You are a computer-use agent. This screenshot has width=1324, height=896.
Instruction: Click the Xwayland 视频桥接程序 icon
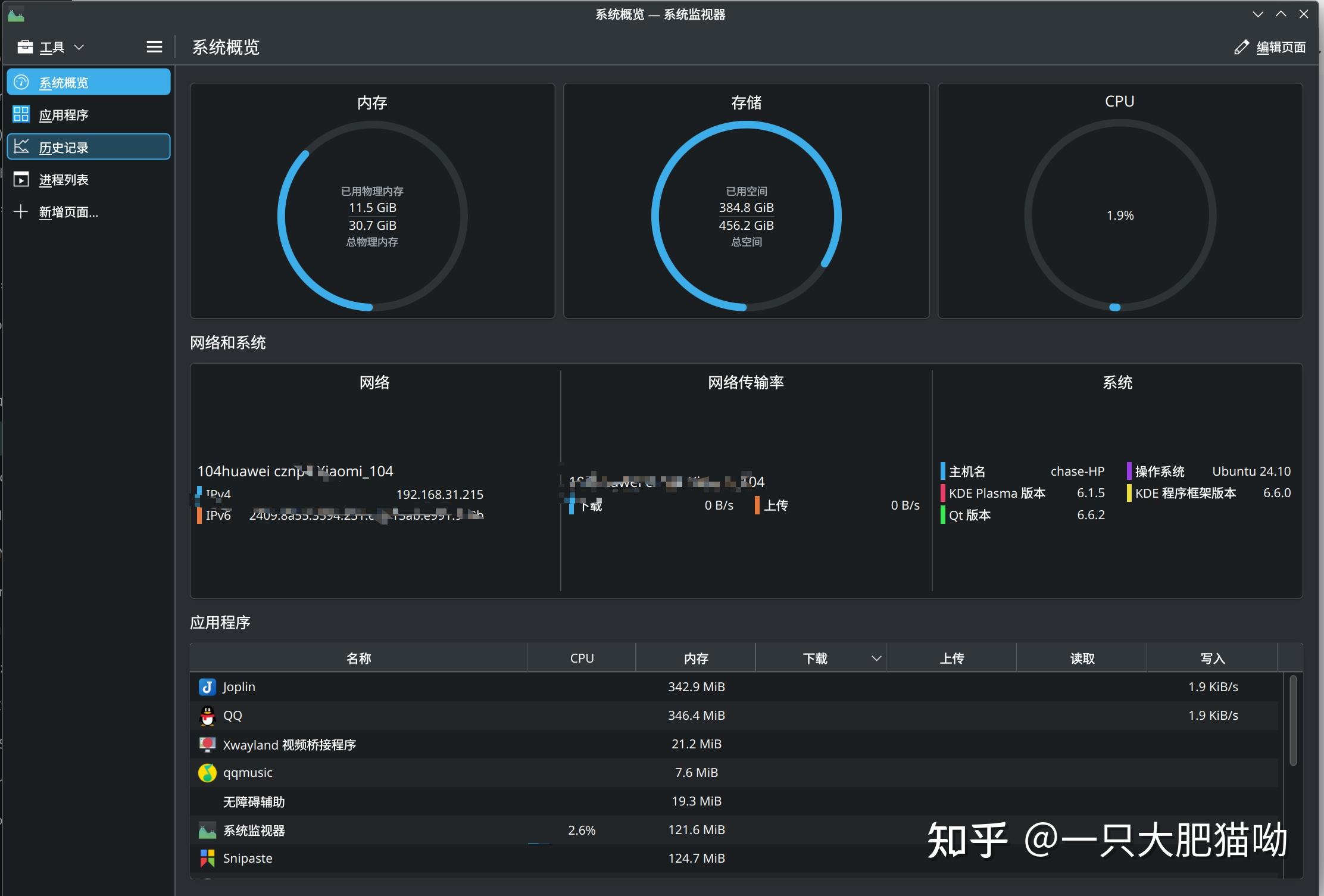[x=207, y=744]
